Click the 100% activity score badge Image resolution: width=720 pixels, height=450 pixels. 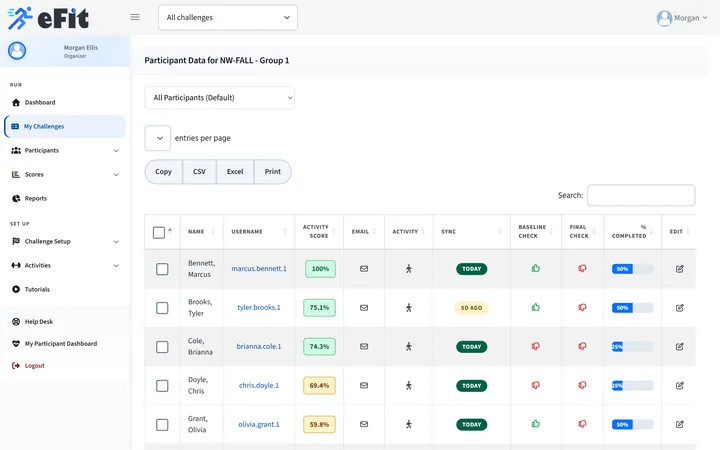point(321,269)
